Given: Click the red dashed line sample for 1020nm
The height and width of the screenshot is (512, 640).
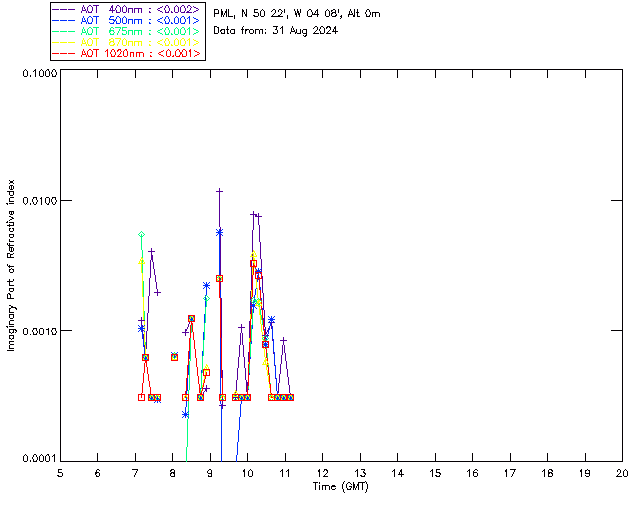Looking at the screenshot, I should (64, 53).
